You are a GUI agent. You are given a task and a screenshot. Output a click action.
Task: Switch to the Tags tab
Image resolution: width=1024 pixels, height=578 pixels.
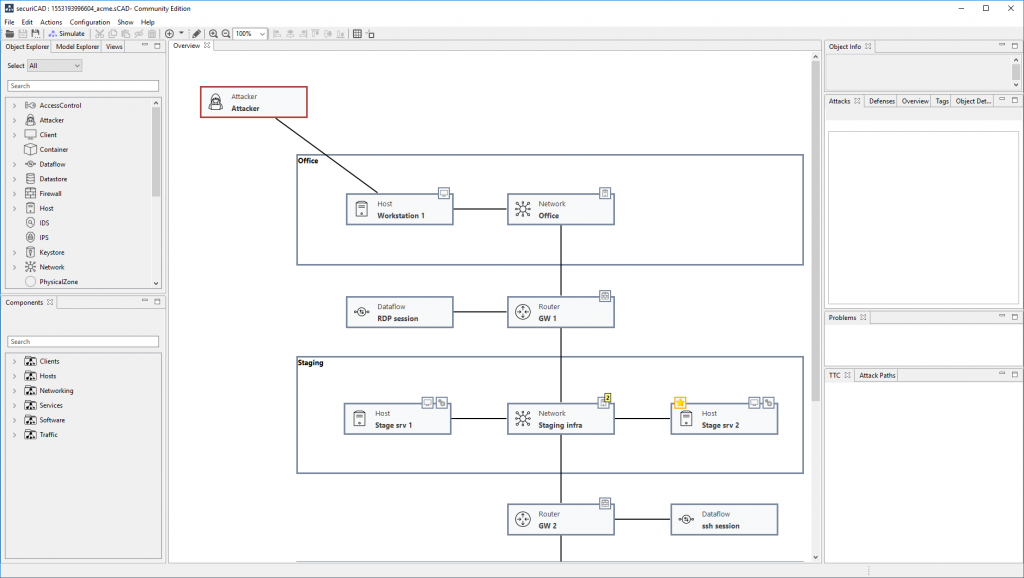click(942, 101)
